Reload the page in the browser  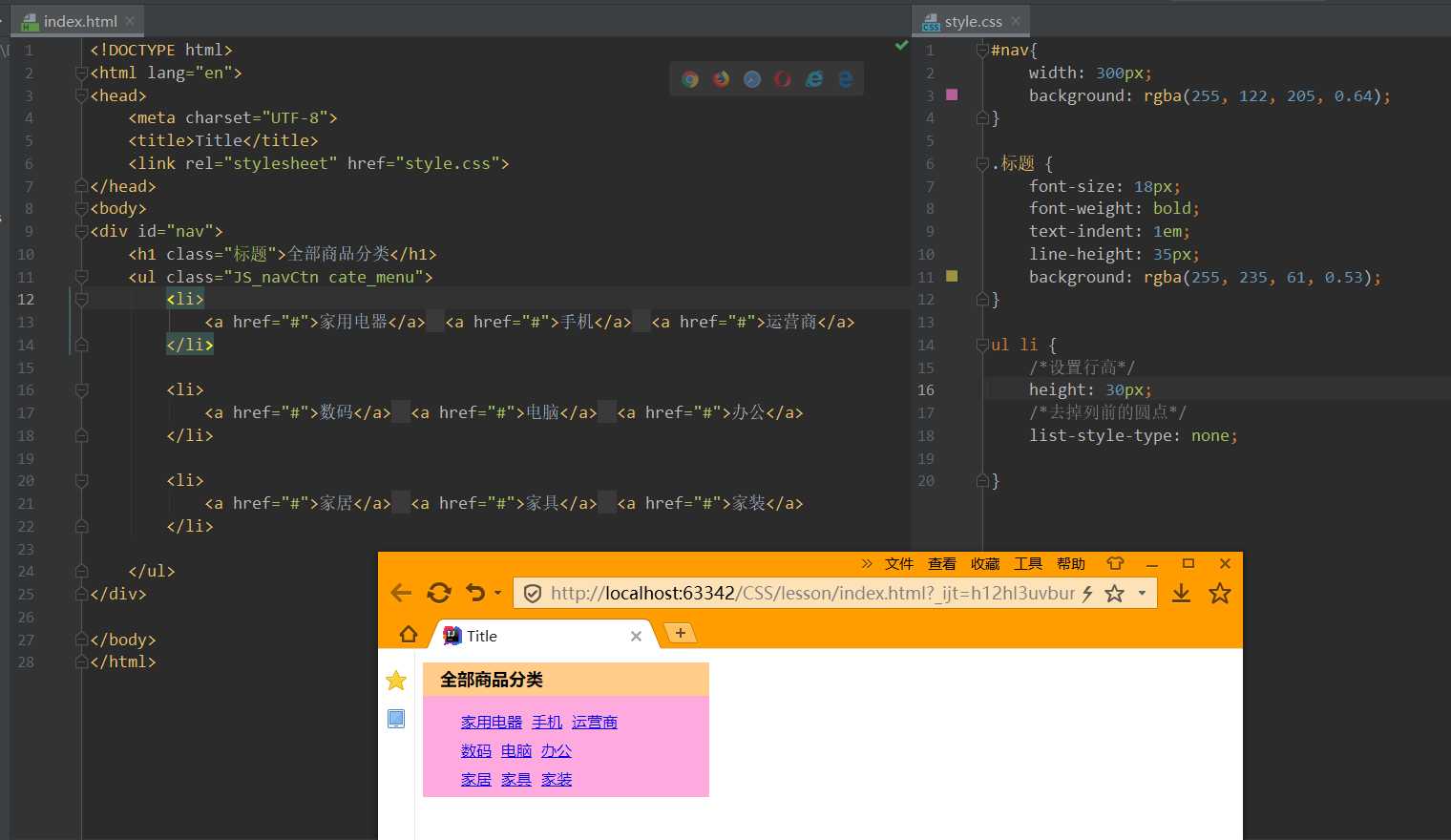click(439, 593)
